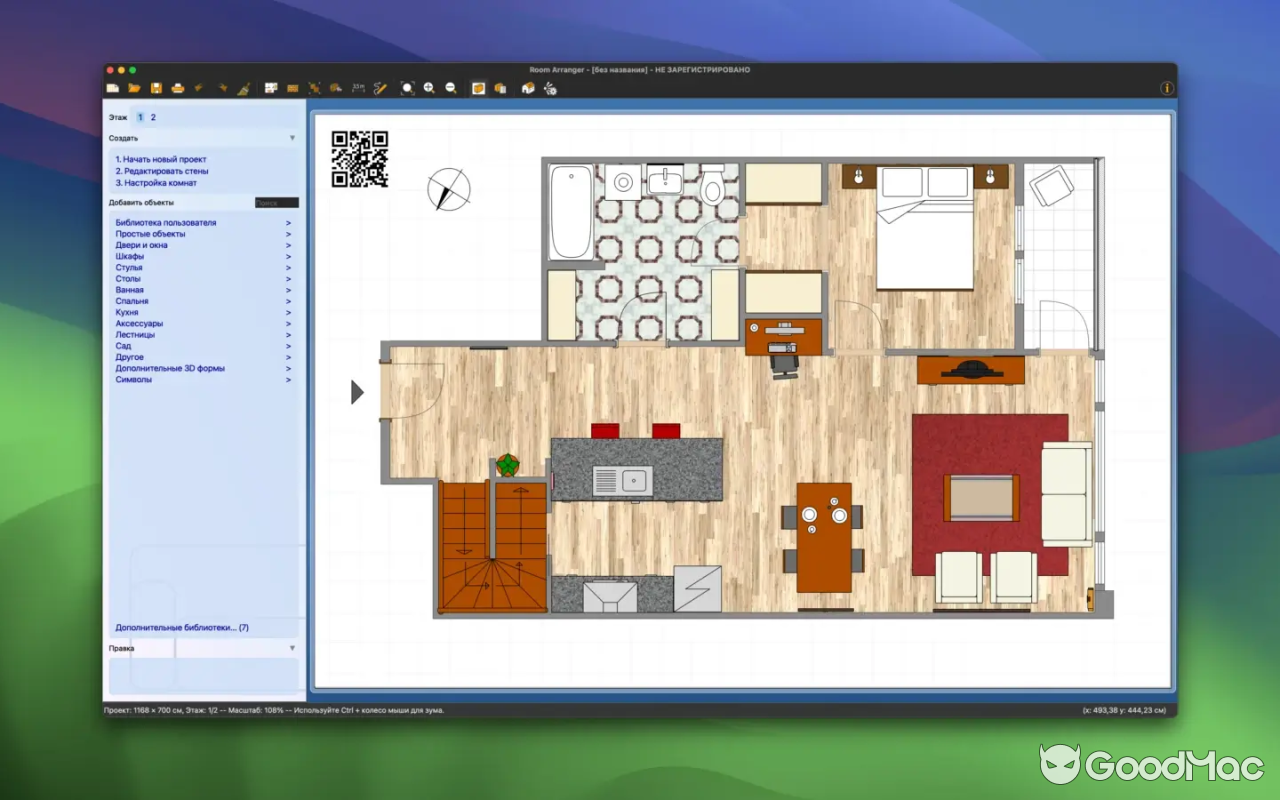Select the Zoom Out magnifier icon
This screenshot has width=1280, height=800.
pos(450,88)
